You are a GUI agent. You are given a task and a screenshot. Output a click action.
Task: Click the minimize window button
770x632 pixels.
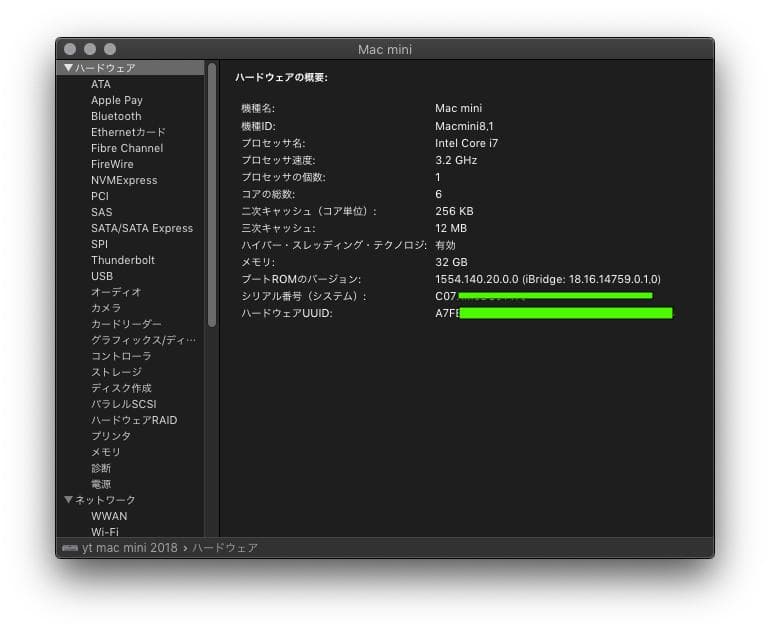click(90, 49)
